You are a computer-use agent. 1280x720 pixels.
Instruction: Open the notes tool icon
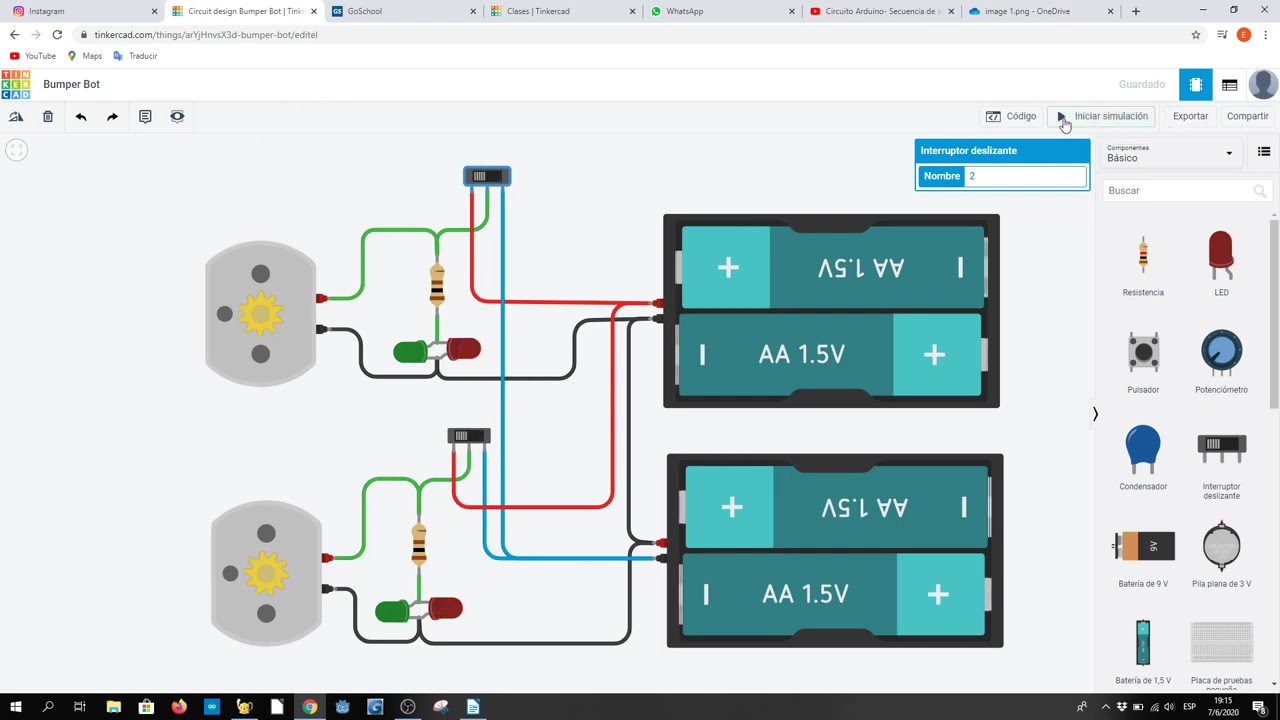145,117
